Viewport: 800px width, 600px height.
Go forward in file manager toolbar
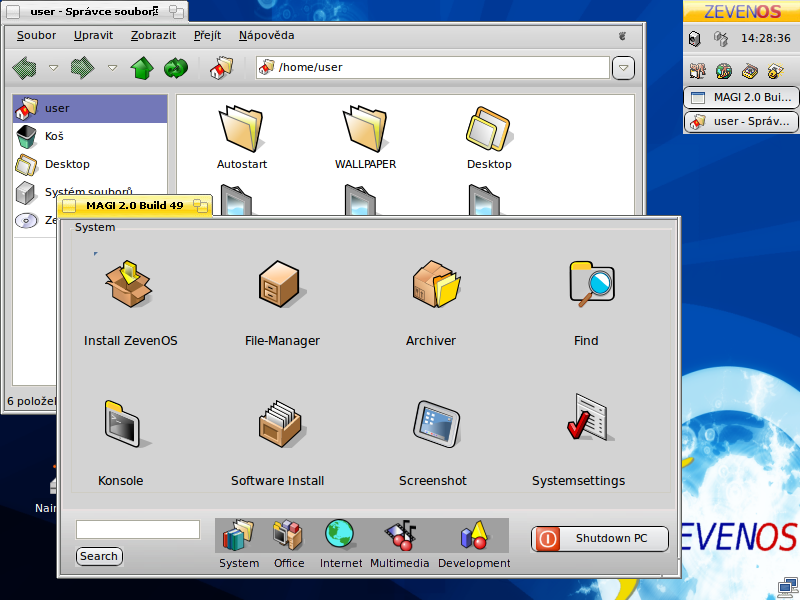coord(82,68)
